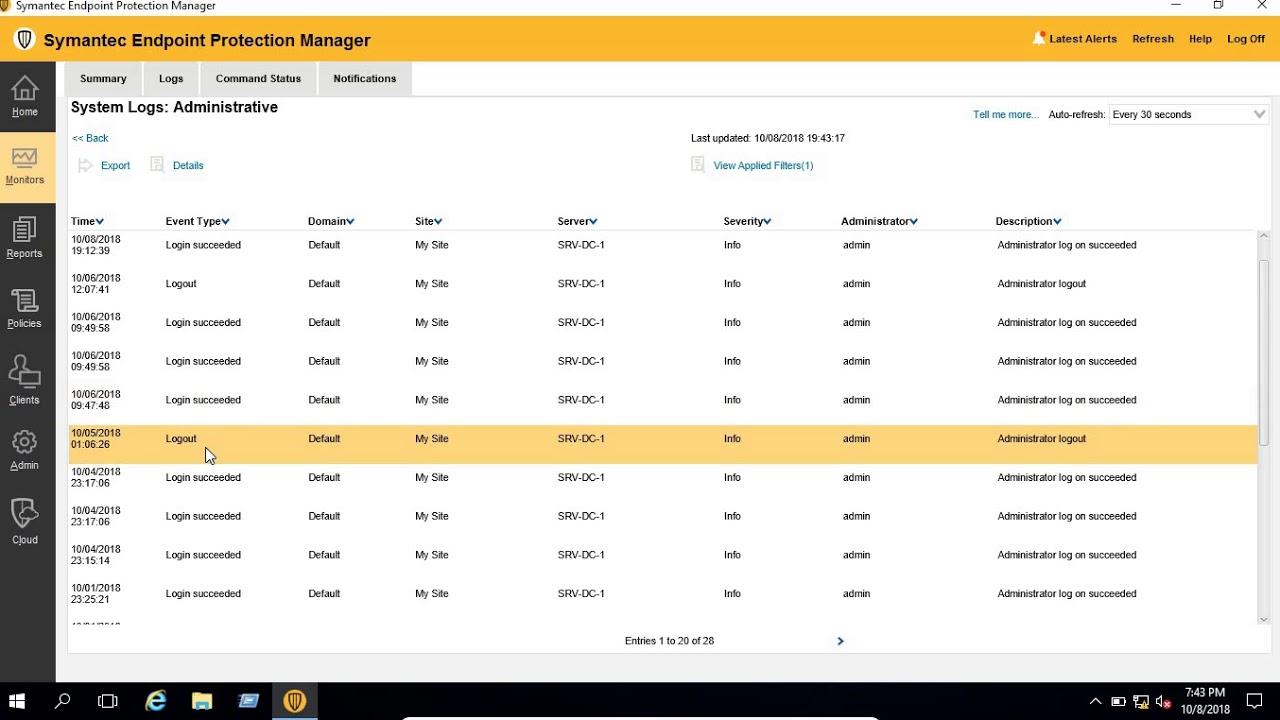This screenshot has height=720, width=1280.
Task: Open the Admin section
Action: click(x=25, y=449)
